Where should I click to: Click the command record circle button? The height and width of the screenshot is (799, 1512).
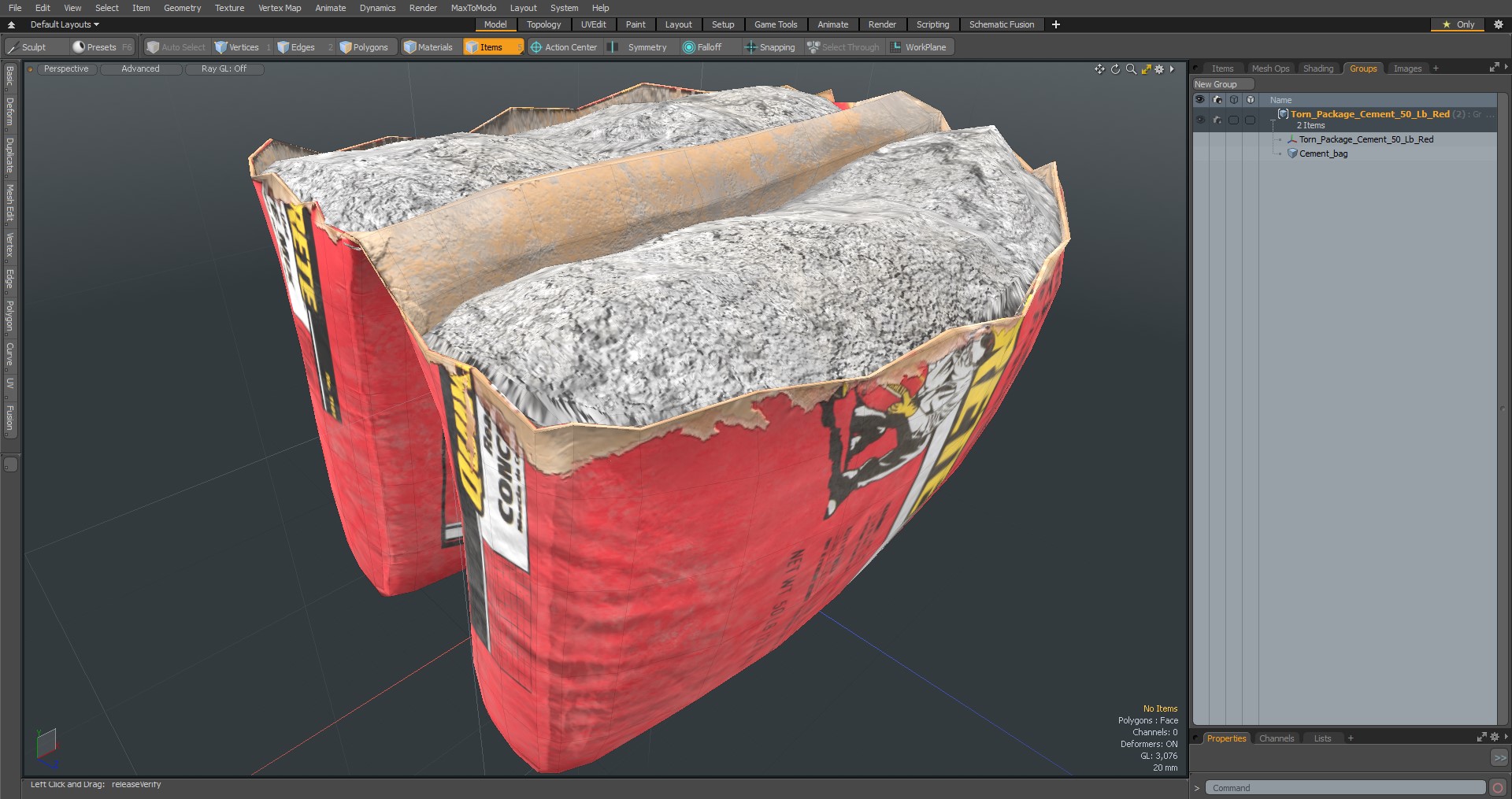[1499, 788]
